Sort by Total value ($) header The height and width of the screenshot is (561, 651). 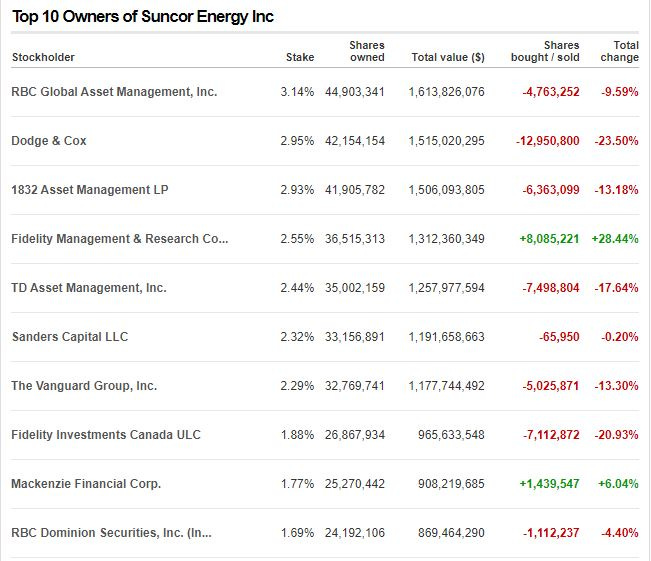pos(448,57)
